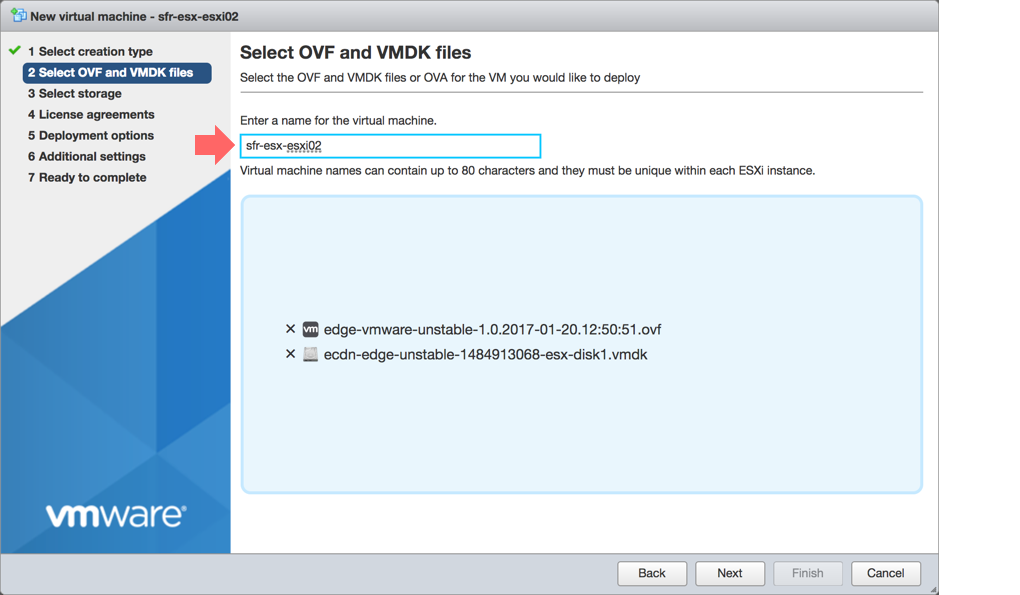Open step 3 Select storage
This screenshot has height=595, width=1020.
[x=75, y=94]
